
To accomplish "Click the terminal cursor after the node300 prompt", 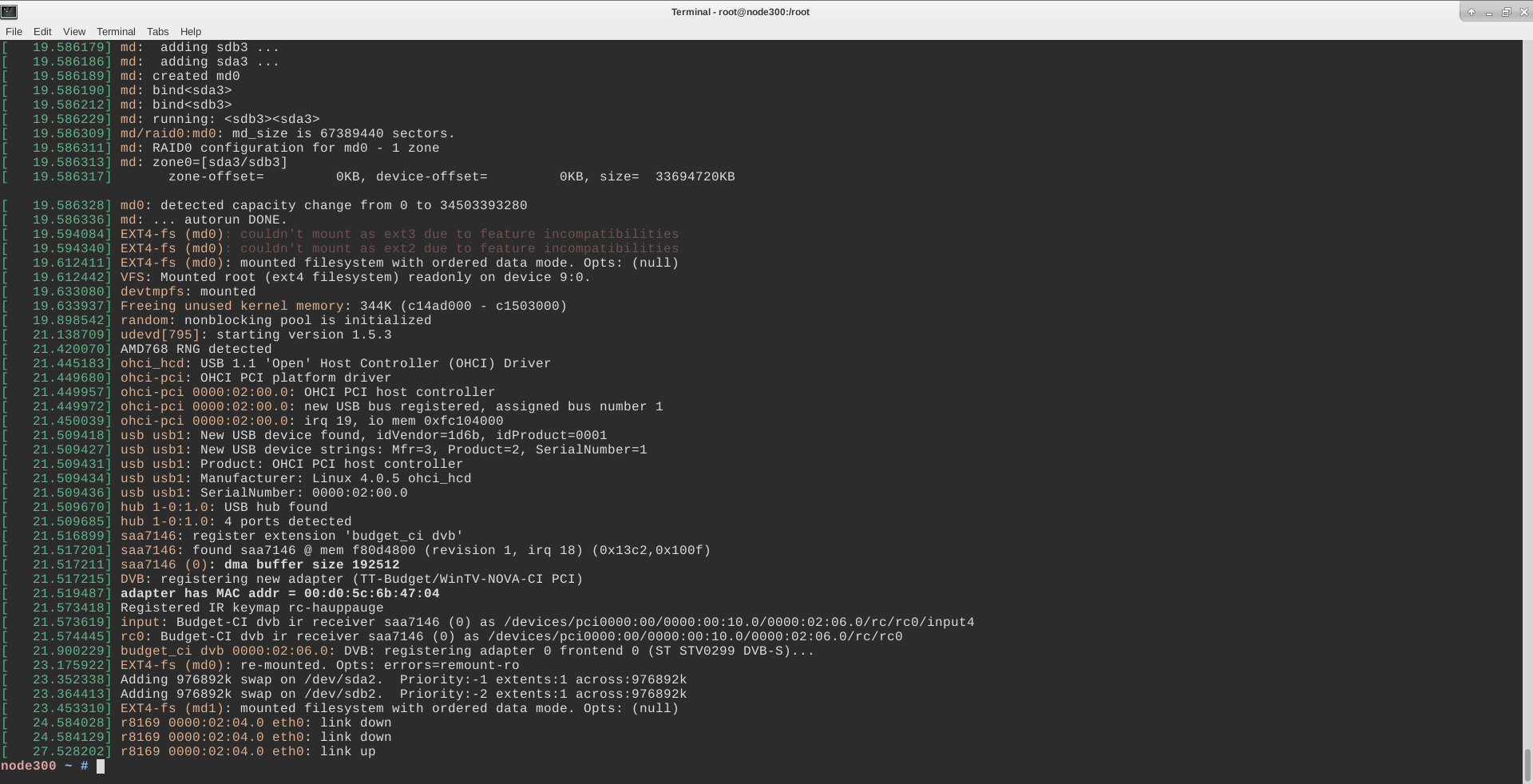I will click(x=101, y=766).
